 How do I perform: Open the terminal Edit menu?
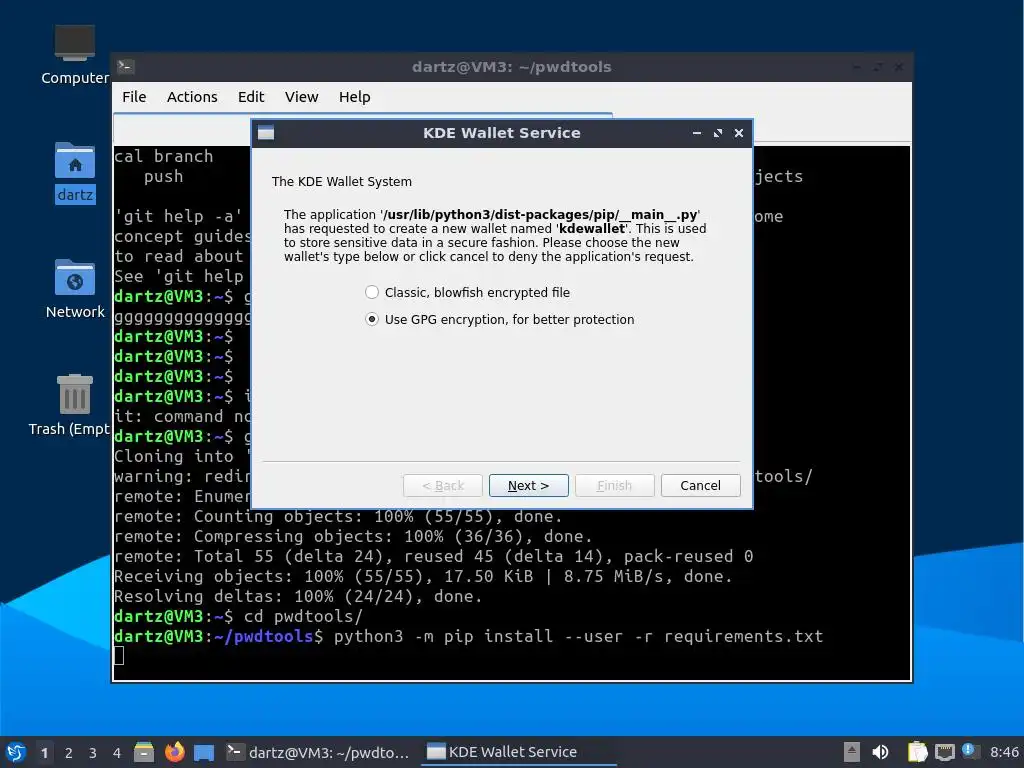[251, 97]
